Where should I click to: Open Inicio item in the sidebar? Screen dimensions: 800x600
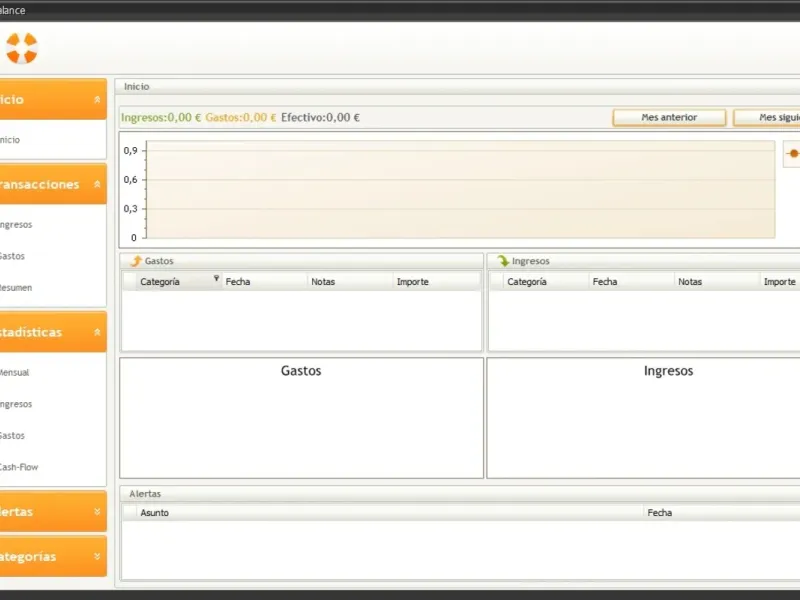pos(10,140)
